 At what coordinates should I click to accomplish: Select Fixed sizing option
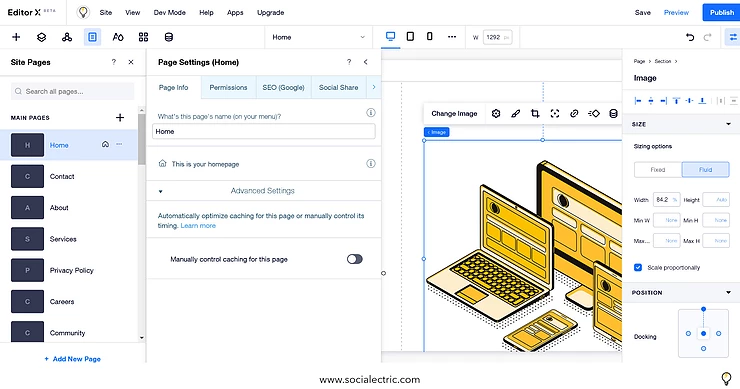(x=658, y=169)
